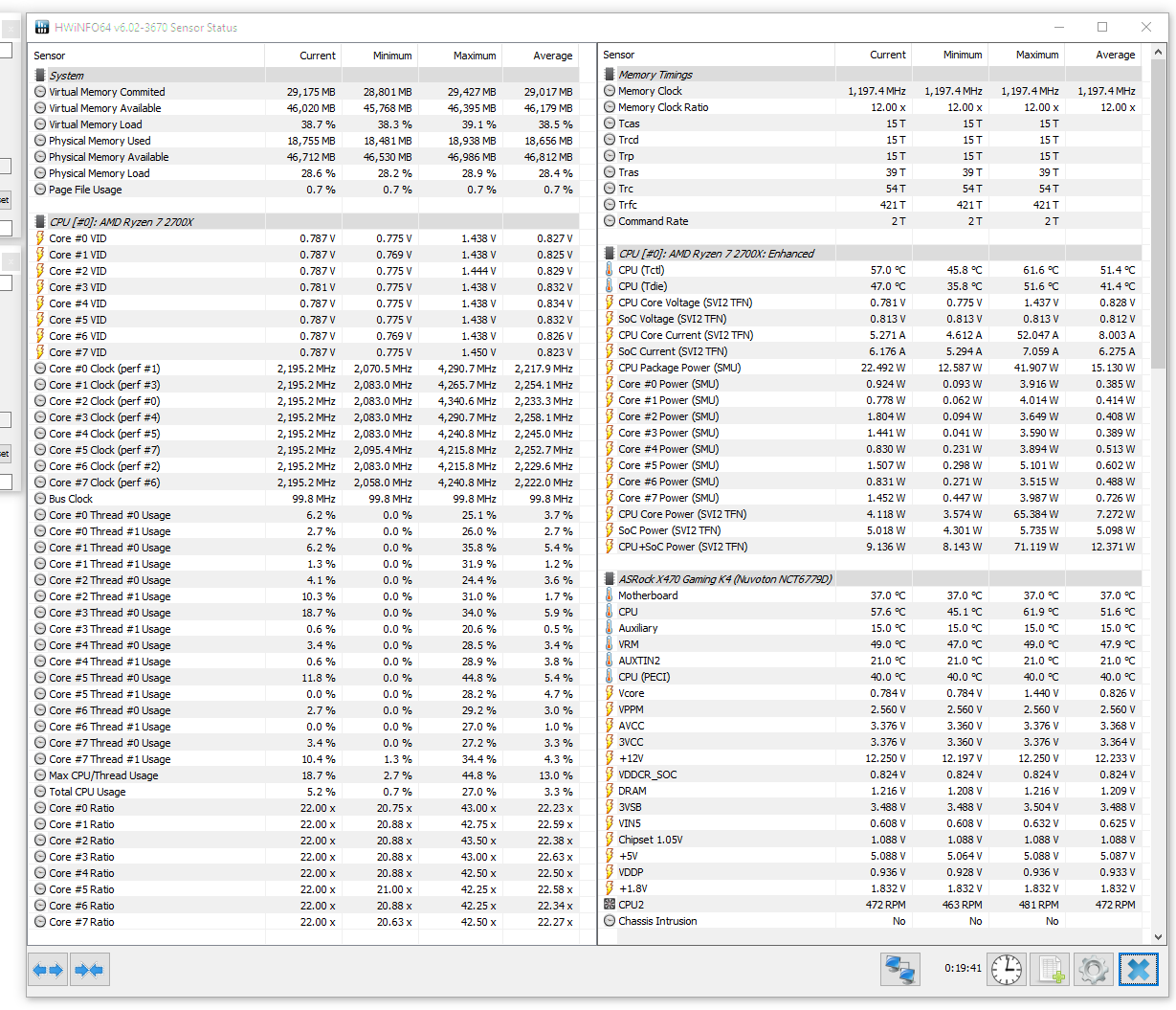Image resolution: width=1176 pixels, height=1010 pixels.
Task: Select the Virtual Memory Commited row
Action: pyautogui.click(x=304, y=92)
